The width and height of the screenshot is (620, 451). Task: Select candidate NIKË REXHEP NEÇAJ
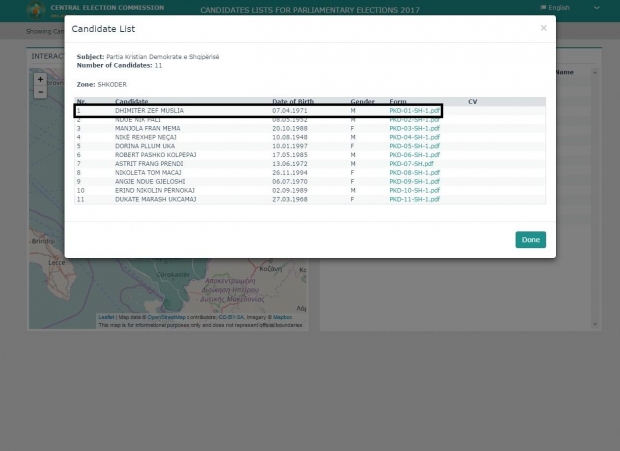146,137
